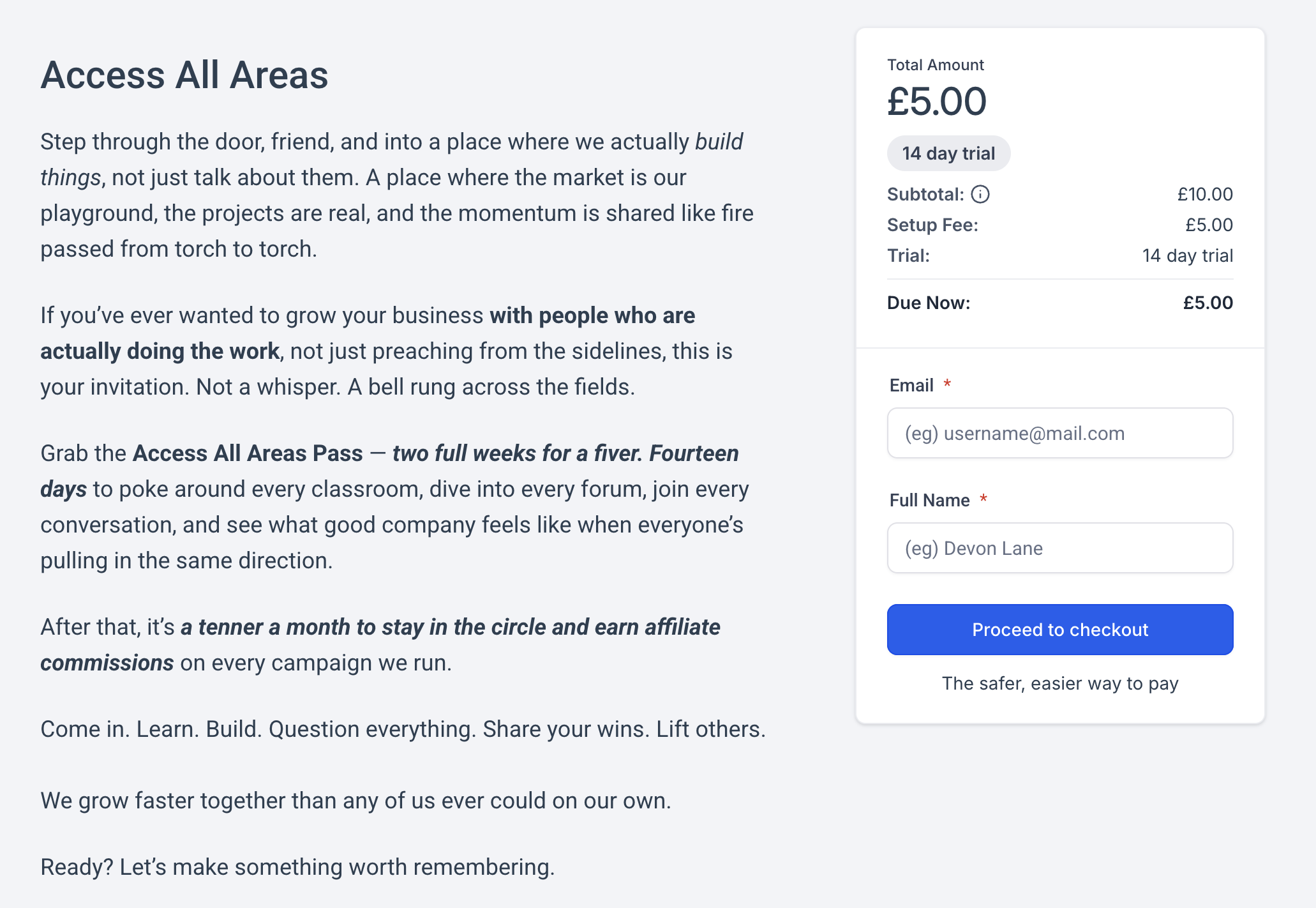Screen dimensions: 1316x908
Task: Focus the Email input field
Action: click(1059, 434)
